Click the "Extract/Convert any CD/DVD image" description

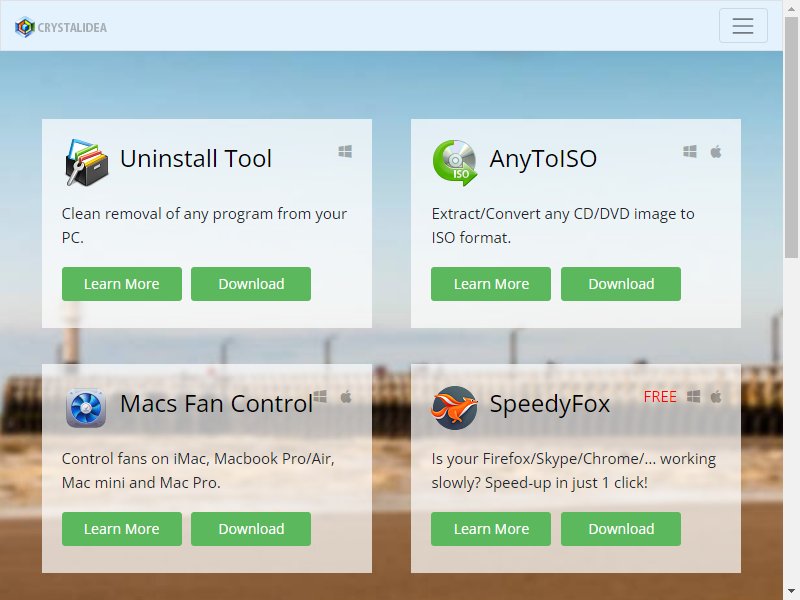[563, 226]
